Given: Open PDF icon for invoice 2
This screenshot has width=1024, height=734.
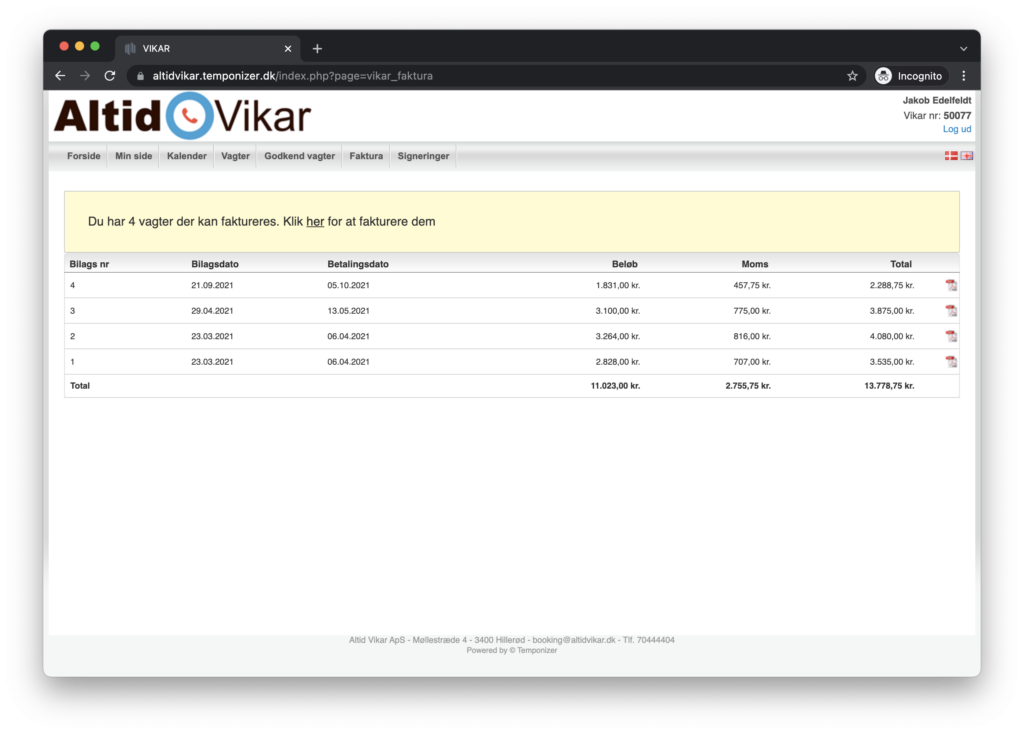Looking at the screenshot, I should point(951,336).
